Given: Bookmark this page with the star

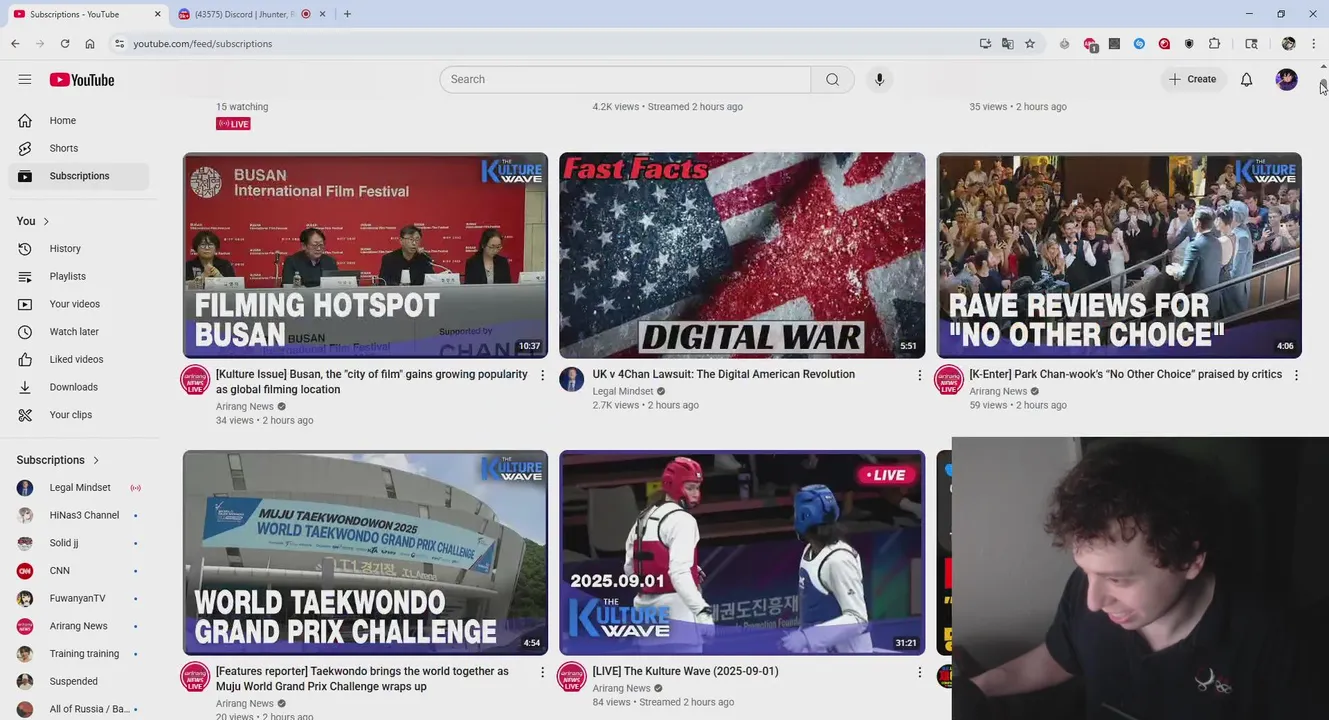Looking at the screenshot, I should click(1030, 44).
